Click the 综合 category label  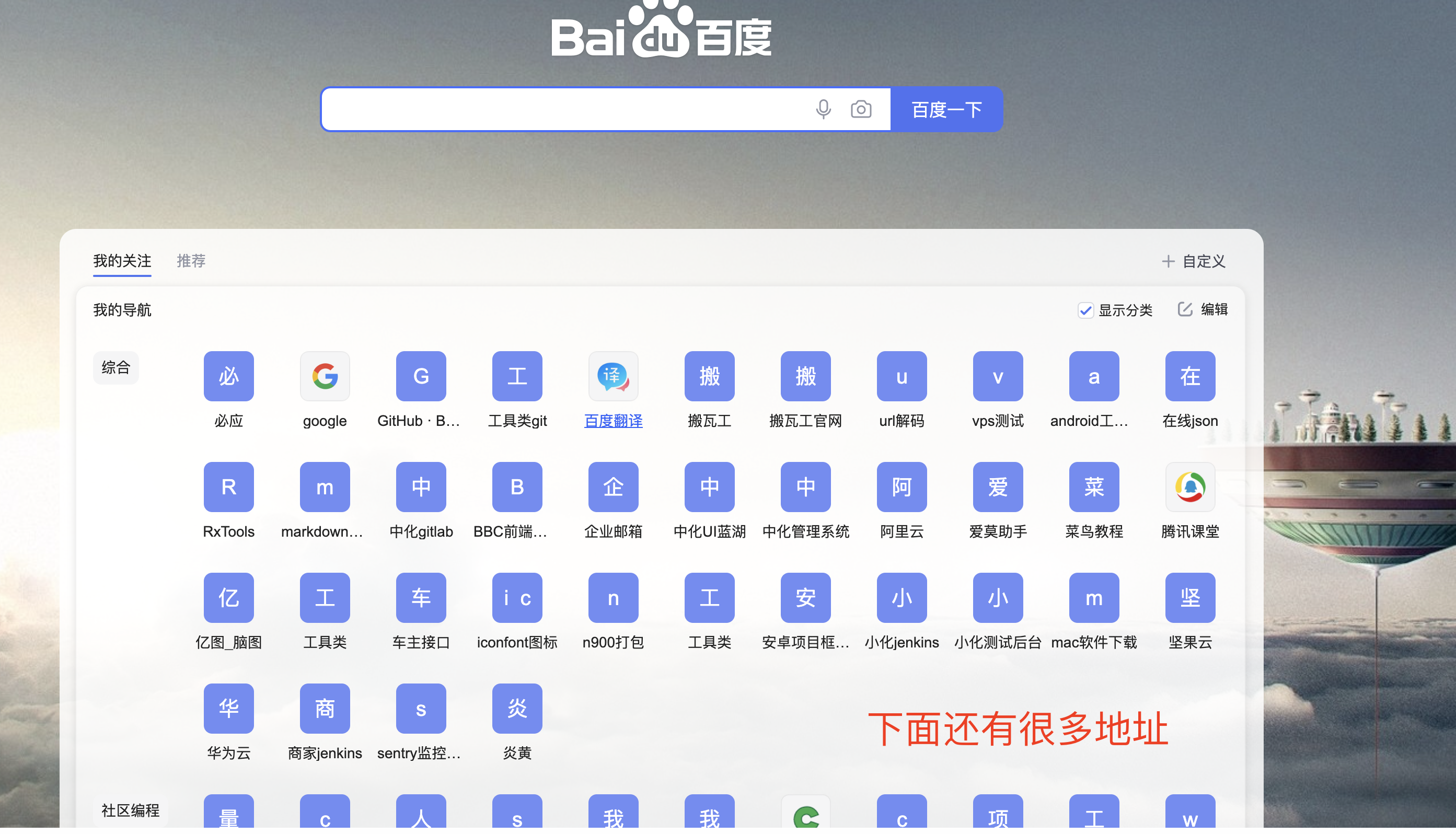[x=115, y=367]
